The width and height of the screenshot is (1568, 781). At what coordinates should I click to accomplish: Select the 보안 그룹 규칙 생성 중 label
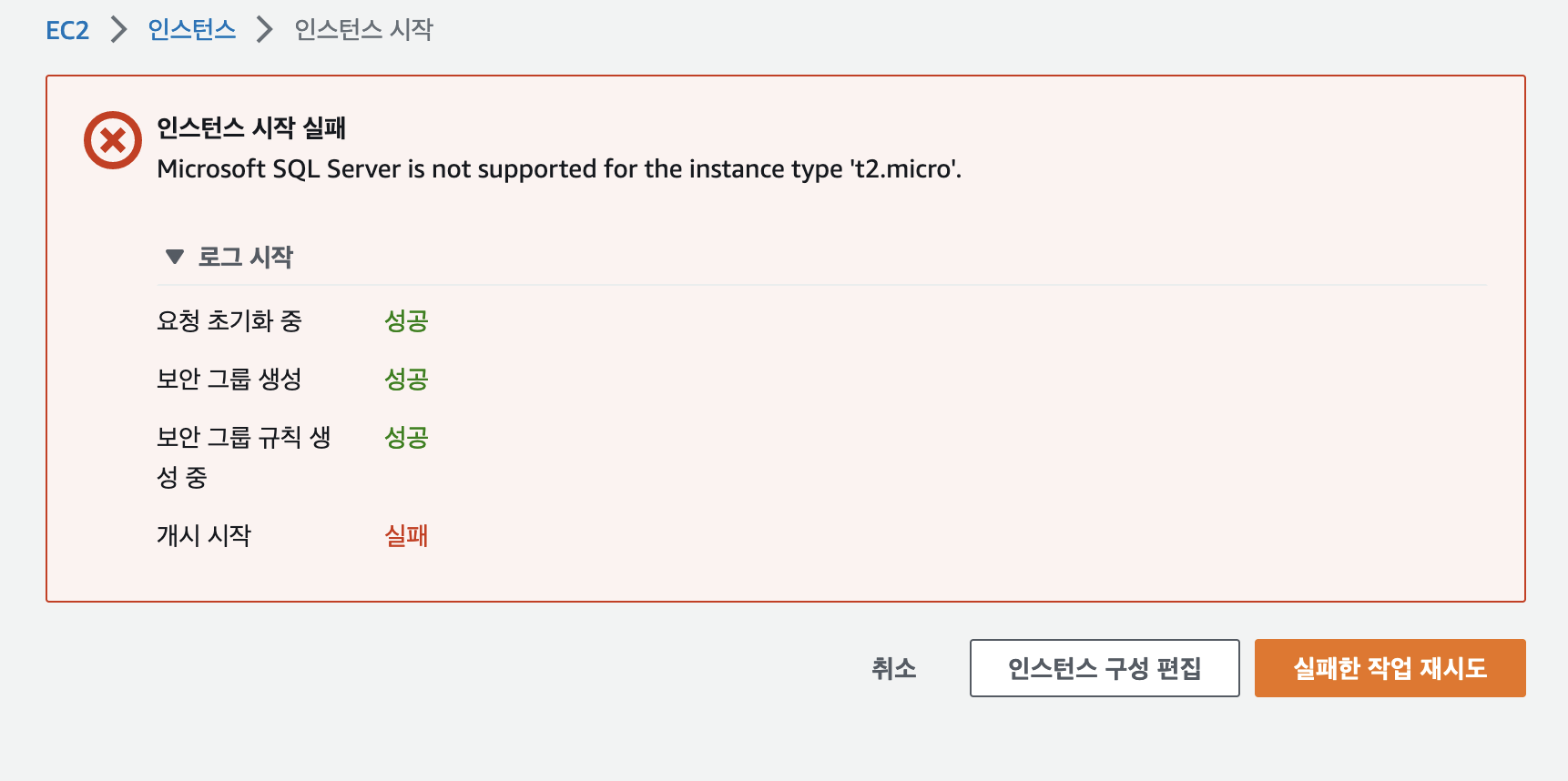(x=244, y=457)
